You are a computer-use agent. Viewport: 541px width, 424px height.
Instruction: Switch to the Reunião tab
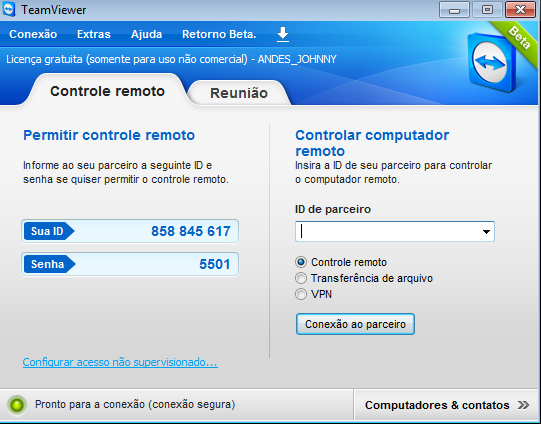coord(239,93)
